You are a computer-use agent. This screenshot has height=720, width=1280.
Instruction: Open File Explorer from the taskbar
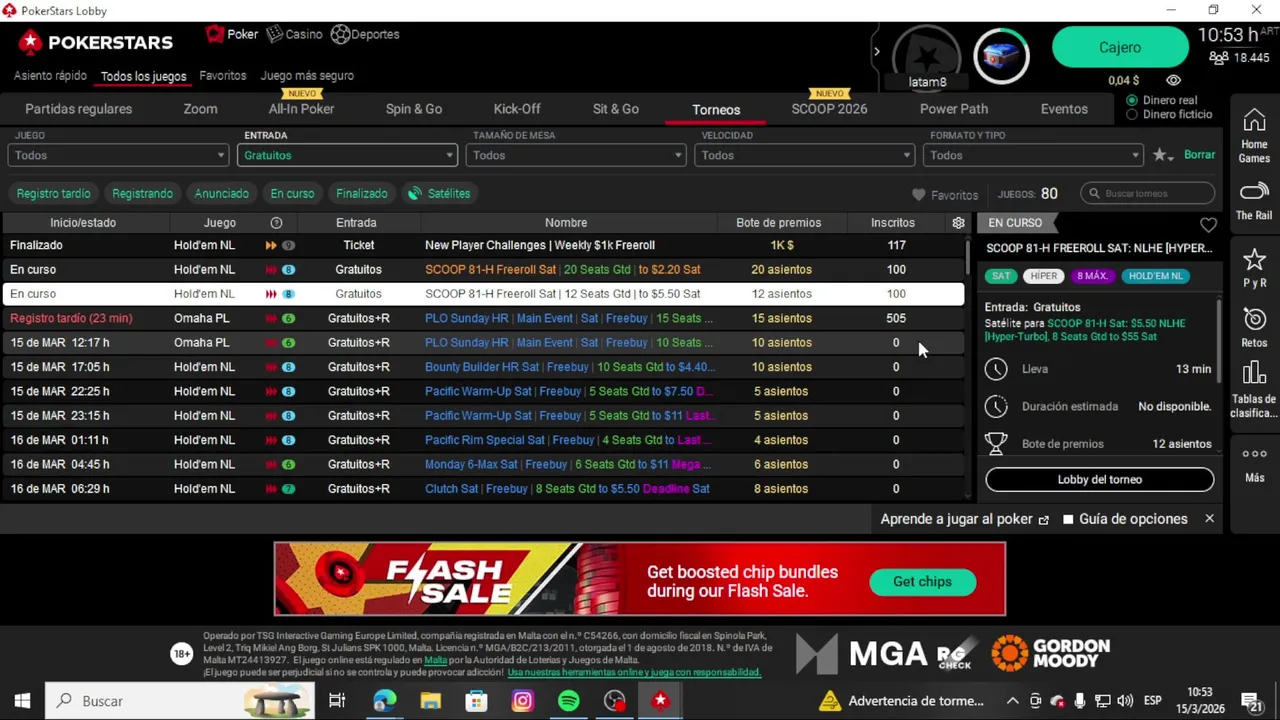pos(430,701)
